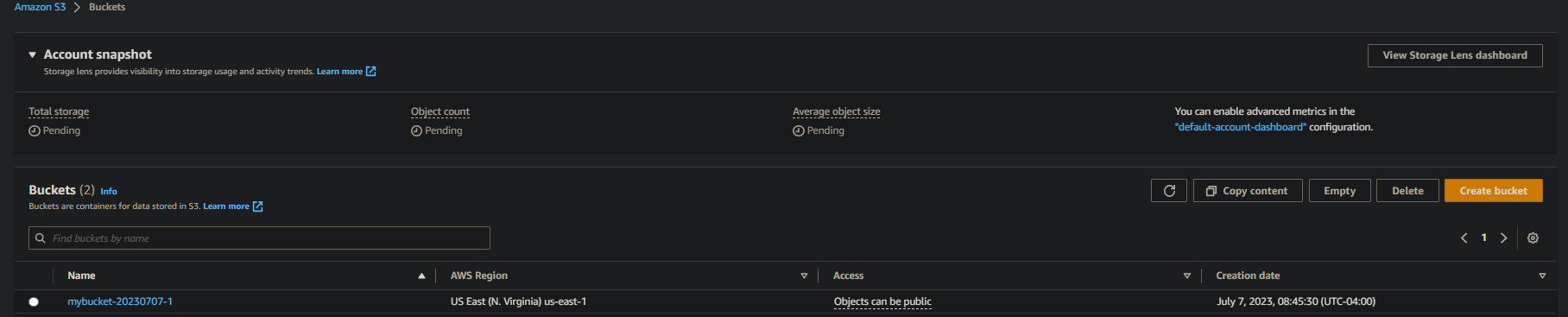The height and width of the screenshot is (317, 1568).
Task: Sort by AWS Region column arrow
Action: (804, 276)
